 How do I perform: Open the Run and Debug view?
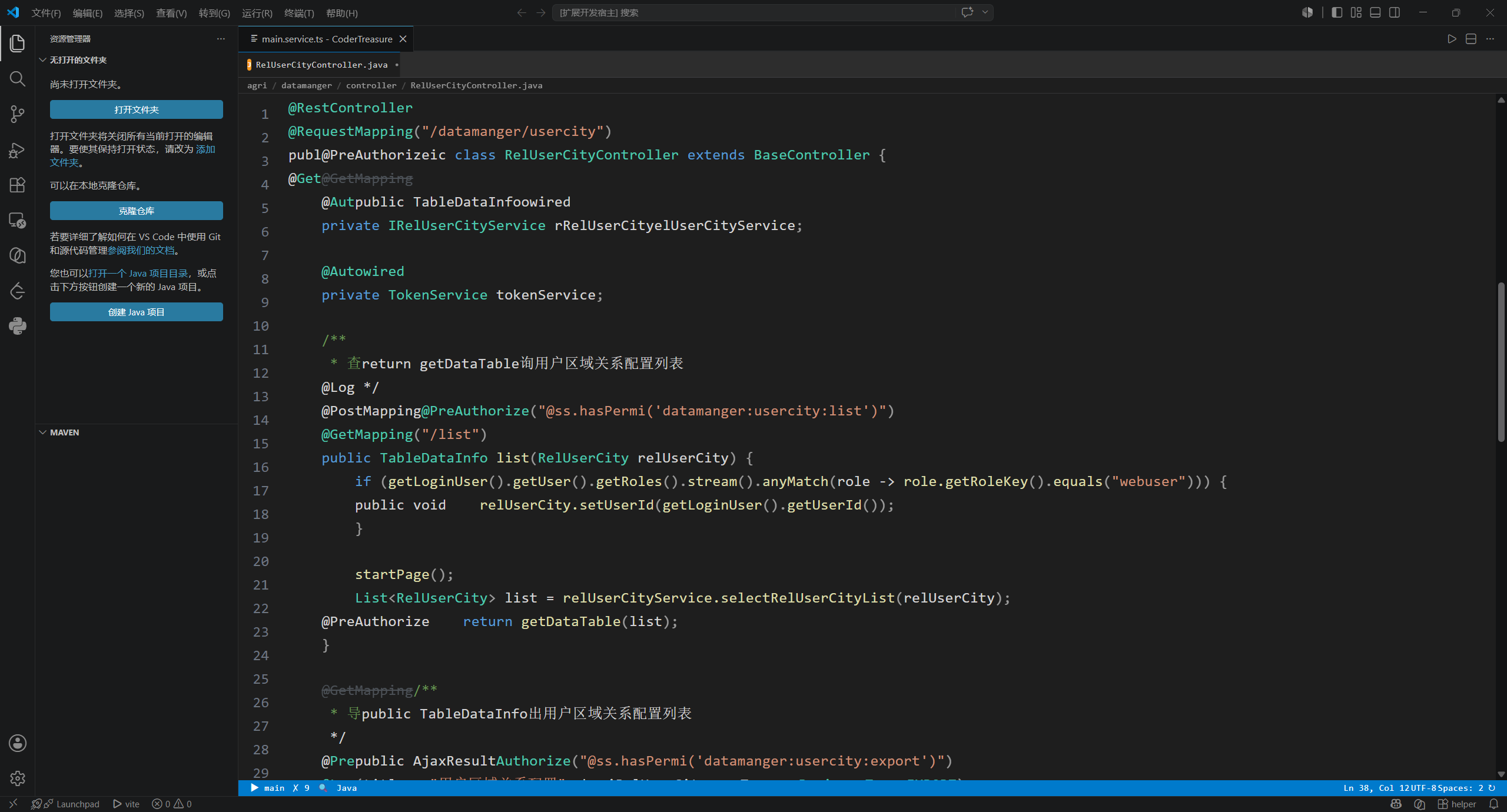click(17, 150)
